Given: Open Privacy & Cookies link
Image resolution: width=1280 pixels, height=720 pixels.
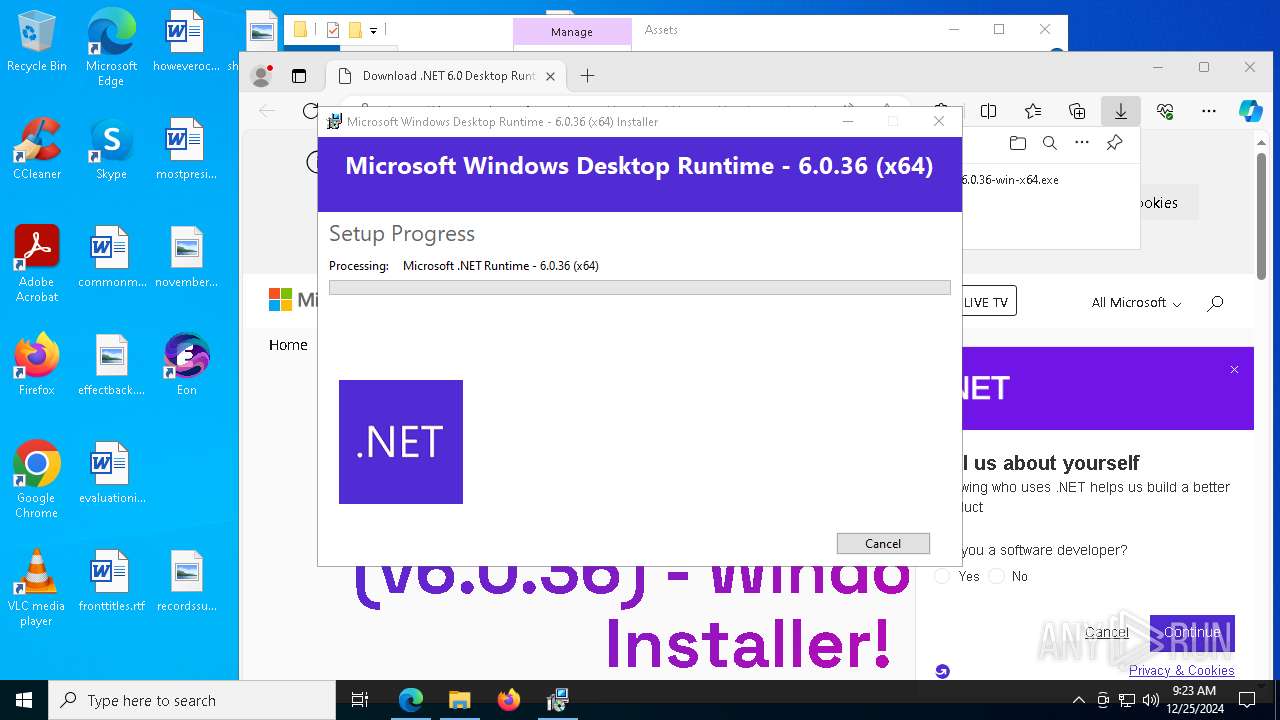Looking at the screenshot, I should pyautogui.click(x=1181, y=671).
